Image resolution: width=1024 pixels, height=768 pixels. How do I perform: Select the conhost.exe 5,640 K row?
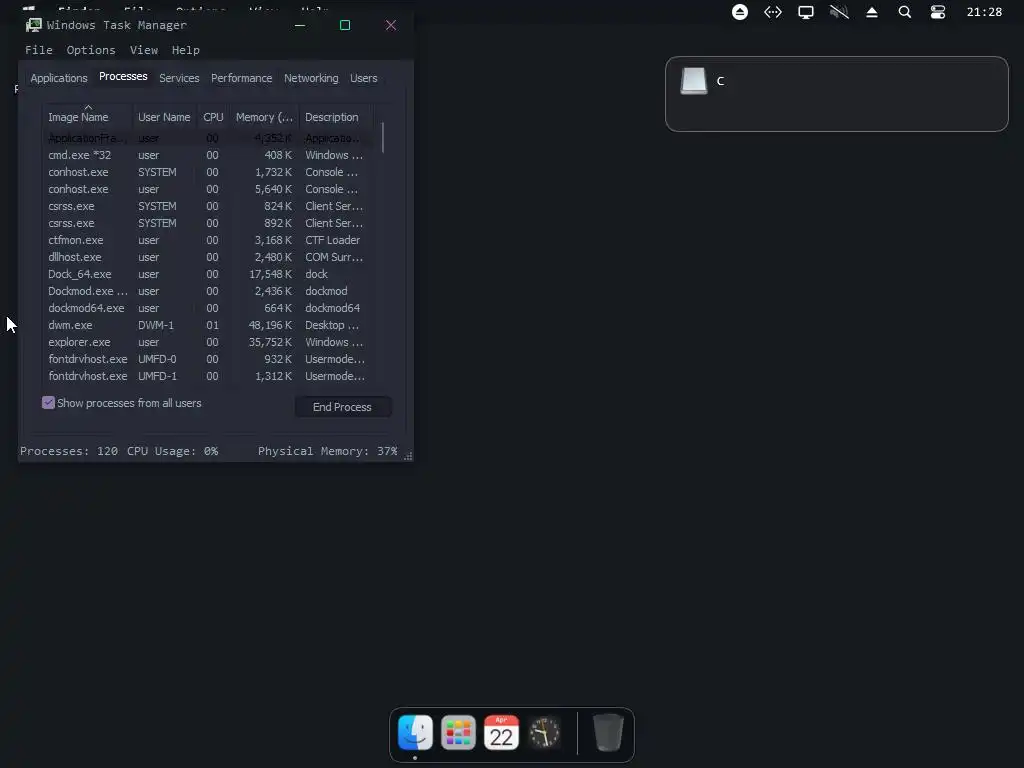tap(208, 189)
